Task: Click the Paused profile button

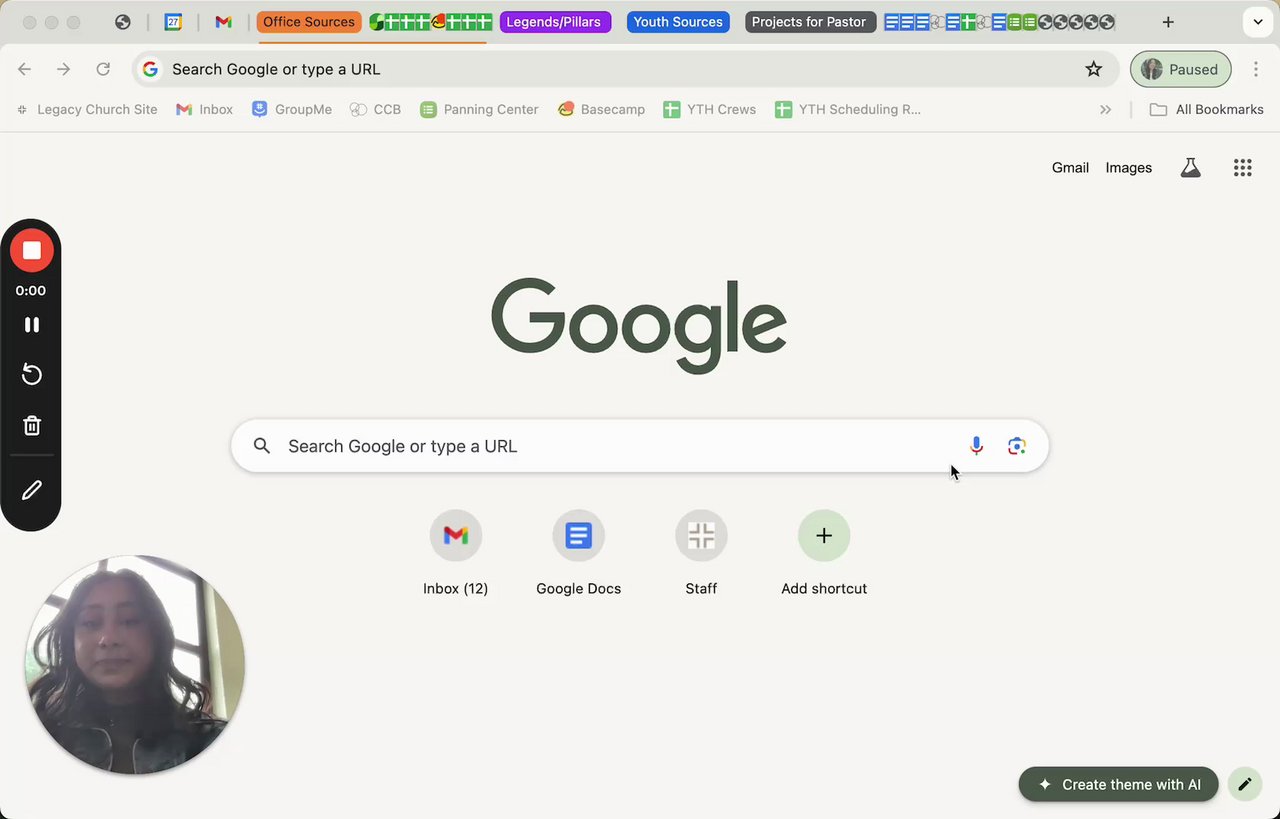Action: coord(1180,69)
